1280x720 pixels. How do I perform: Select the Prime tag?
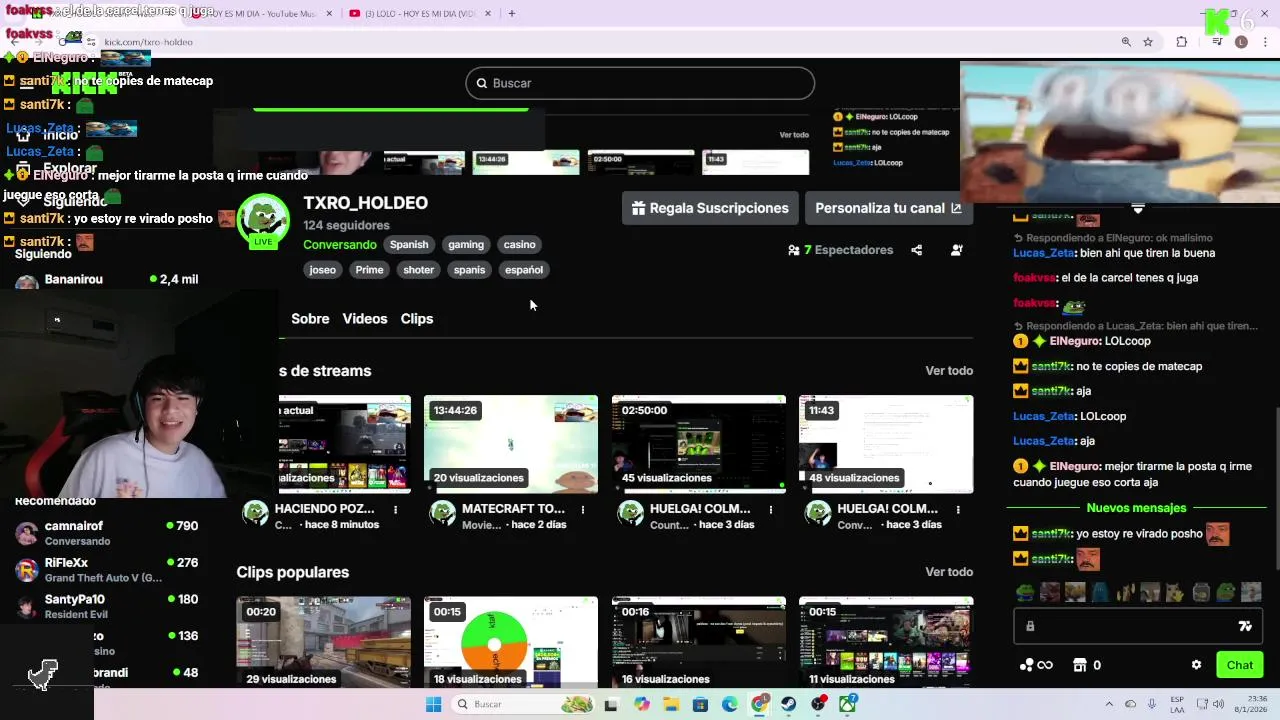tap(369, 270)
